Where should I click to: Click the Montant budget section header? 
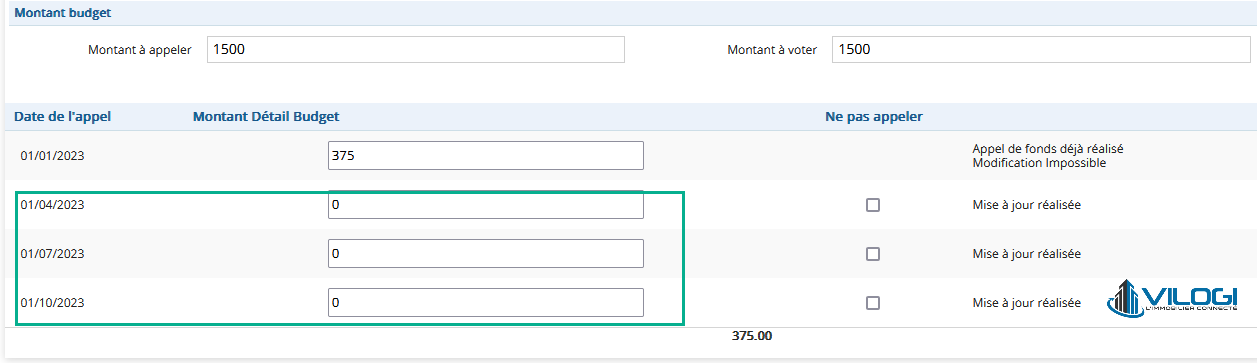pyautogui.click(x=62, y=13)
